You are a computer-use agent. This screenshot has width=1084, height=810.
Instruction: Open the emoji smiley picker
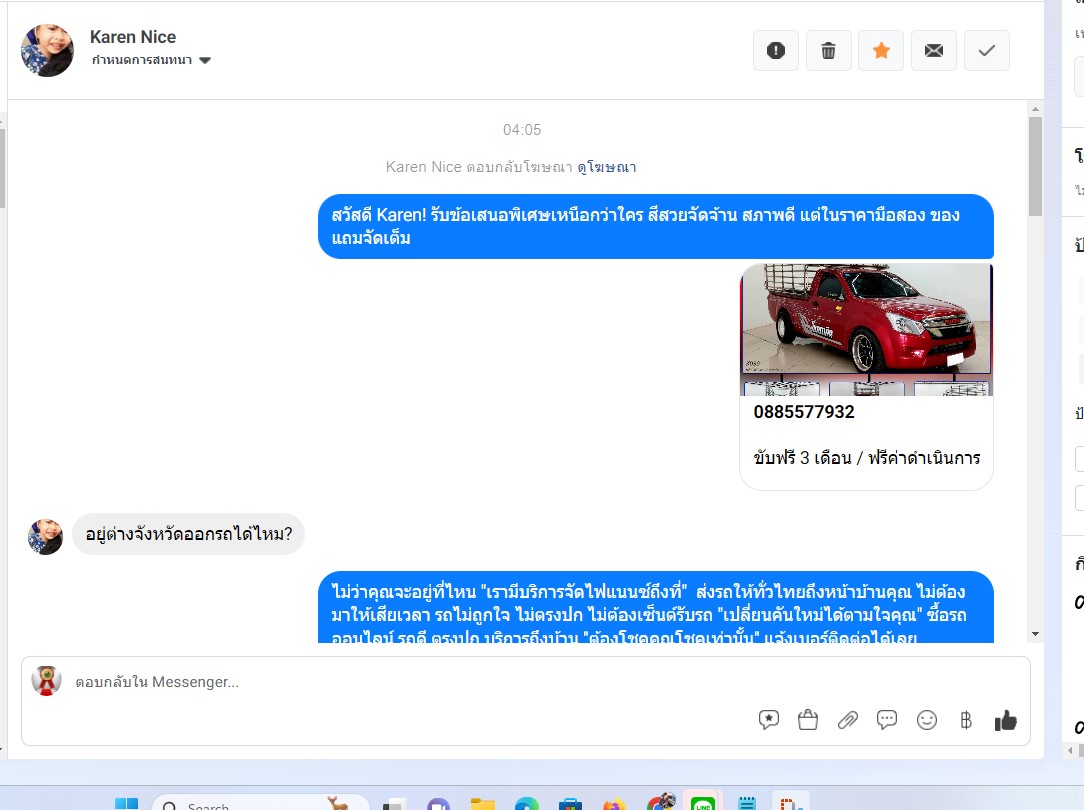(926, 720)
